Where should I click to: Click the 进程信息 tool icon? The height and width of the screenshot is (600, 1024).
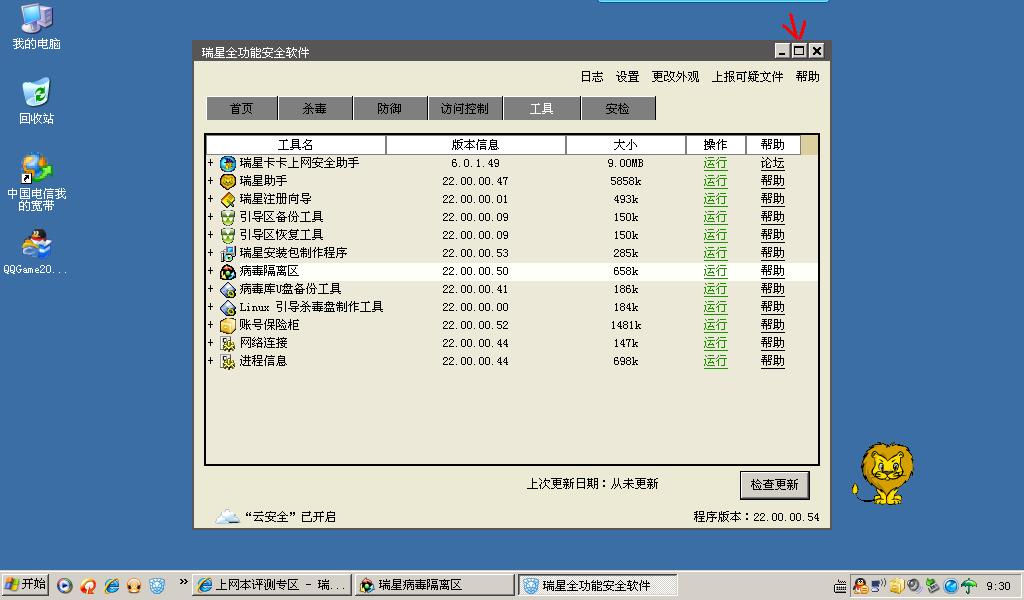(x=227, y=361)
